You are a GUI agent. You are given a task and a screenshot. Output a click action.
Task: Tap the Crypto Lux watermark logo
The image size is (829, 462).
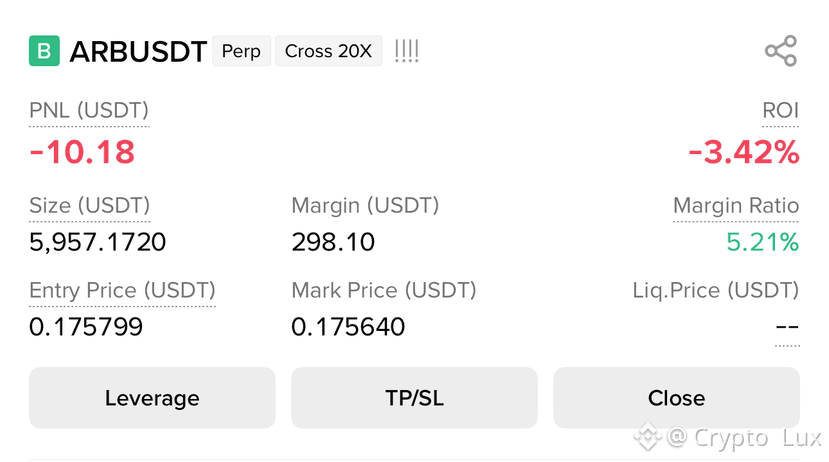pos(647,437)
